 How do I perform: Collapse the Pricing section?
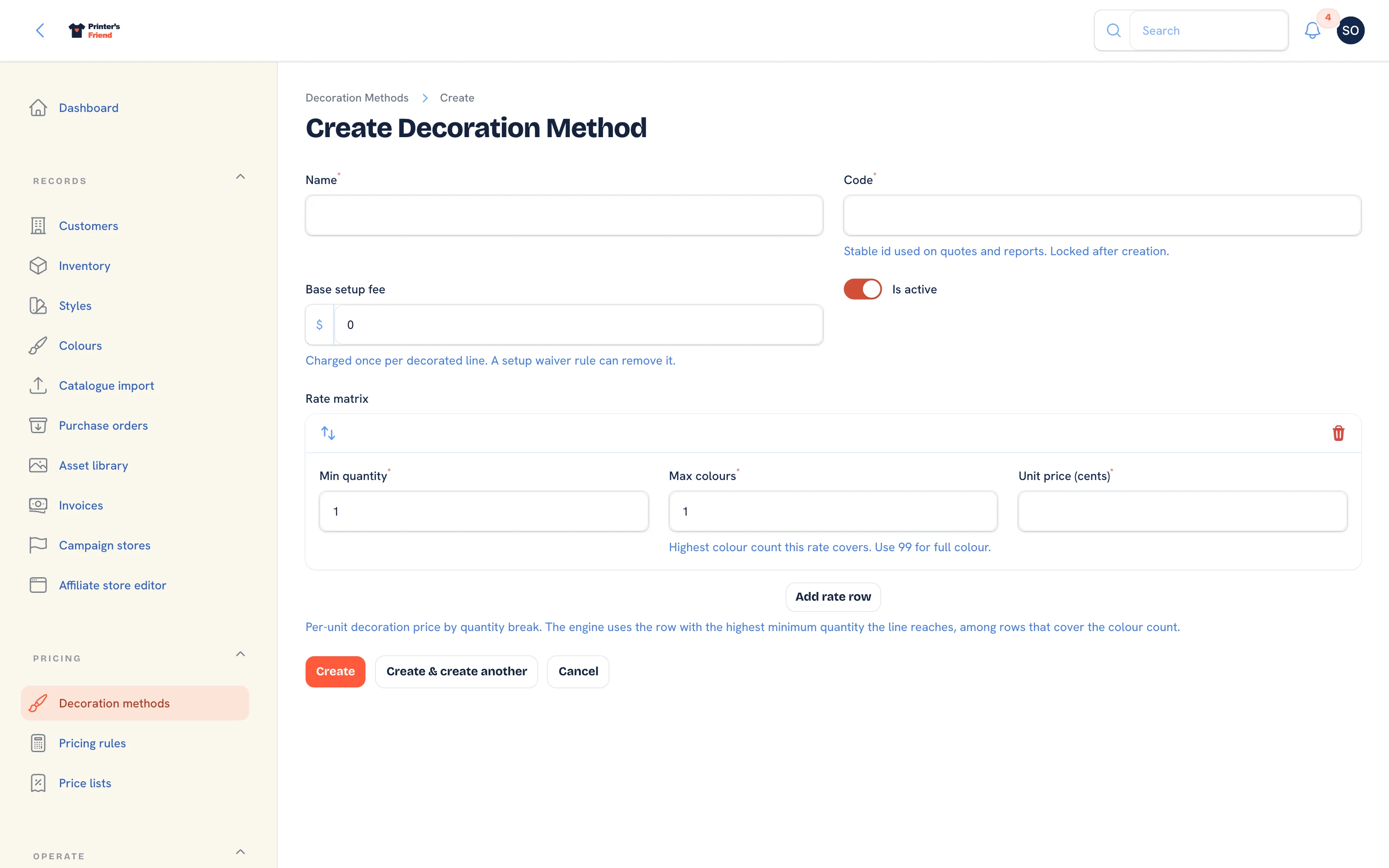pos(240,654)
